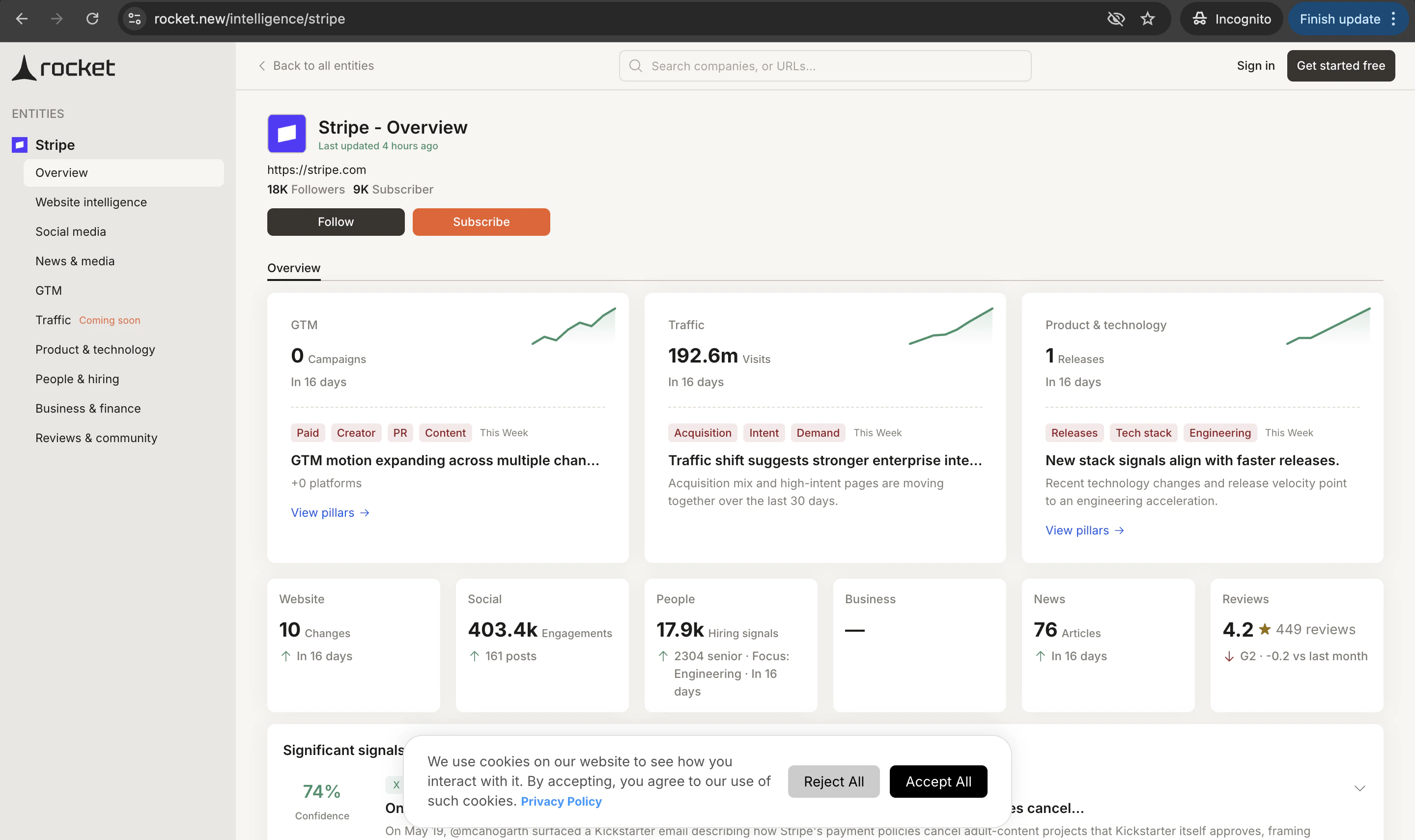Reload the page with the refresh icon
This screenshot has height=840, width=1415.
92,19
